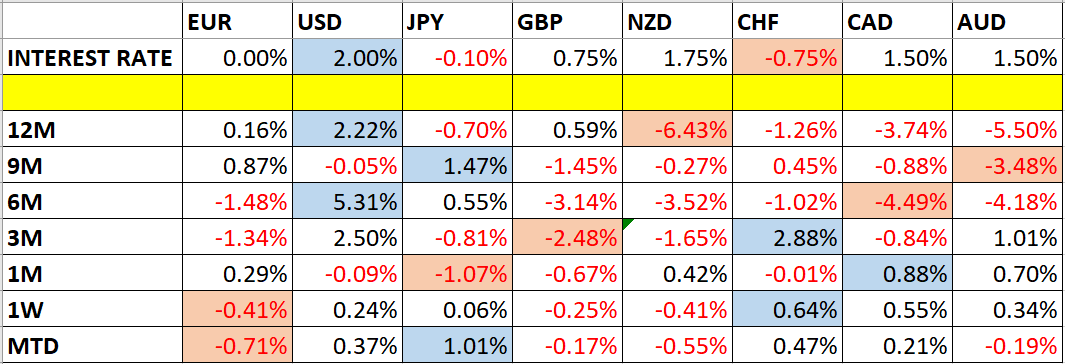Click the AUD column header cell
The width and height of the screenshot is (1065, 364).
1007,22
